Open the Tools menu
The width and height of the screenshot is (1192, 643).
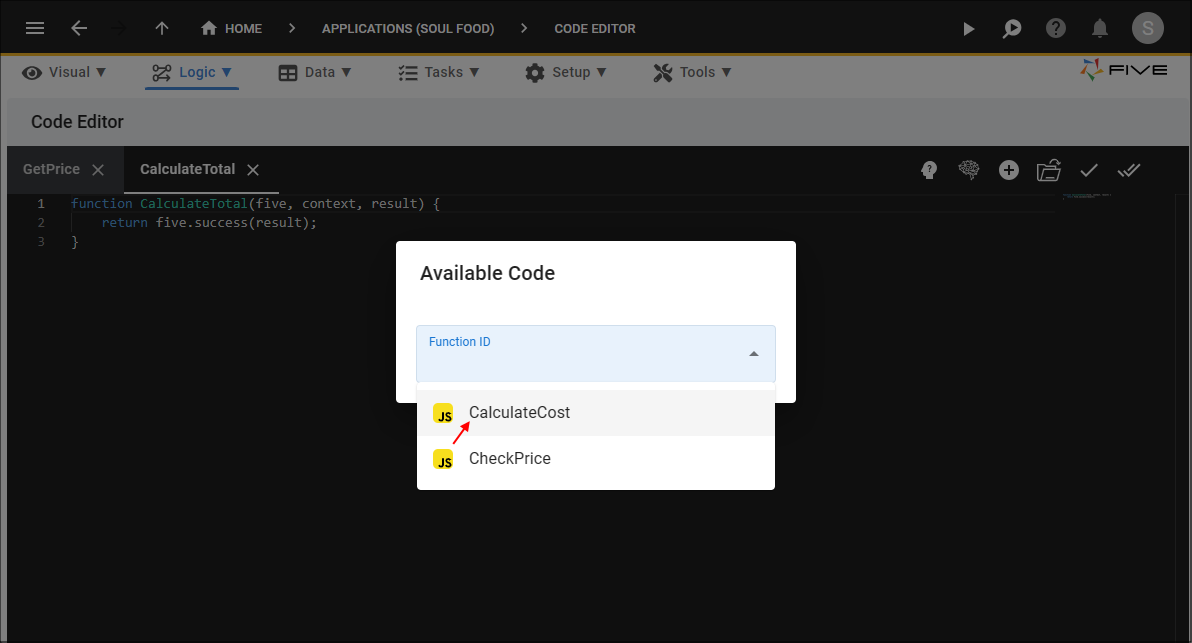click(692, 72)
